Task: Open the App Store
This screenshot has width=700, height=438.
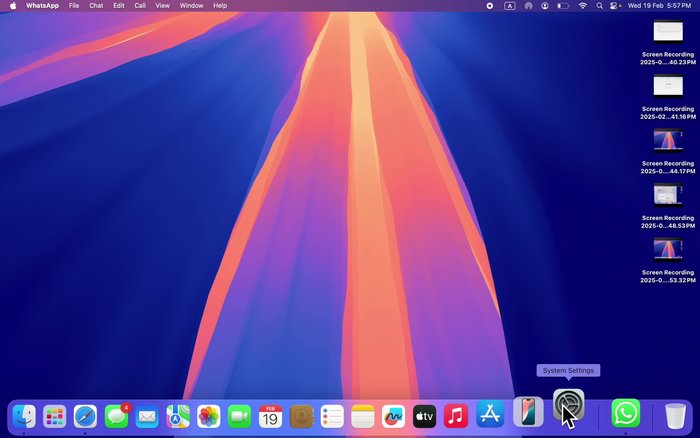Action: click(x=488, y=415)
